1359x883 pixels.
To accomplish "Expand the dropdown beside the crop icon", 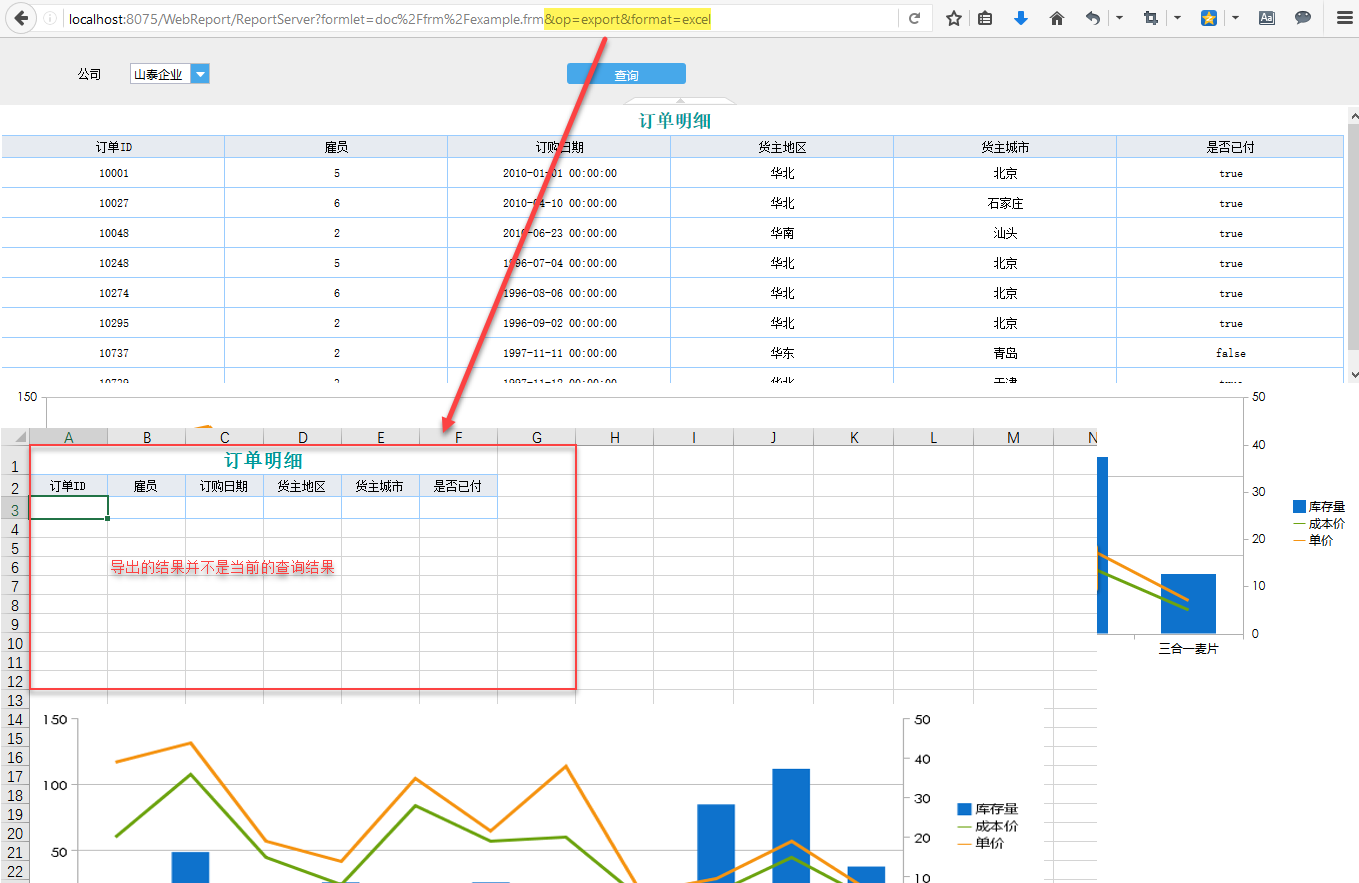I will pos(1177,18).
